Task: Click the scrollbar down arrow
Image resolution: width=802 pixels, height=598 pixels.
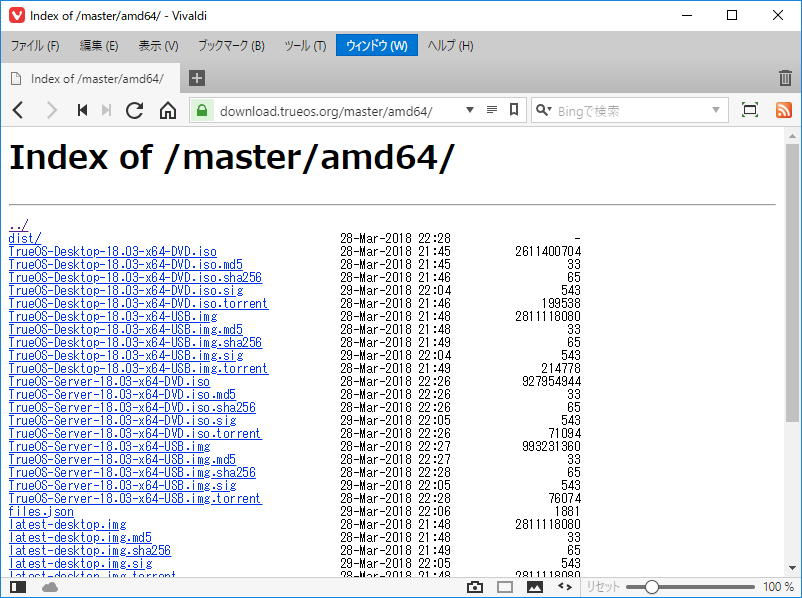Action: pyautogui.click(x=792, y=568)
